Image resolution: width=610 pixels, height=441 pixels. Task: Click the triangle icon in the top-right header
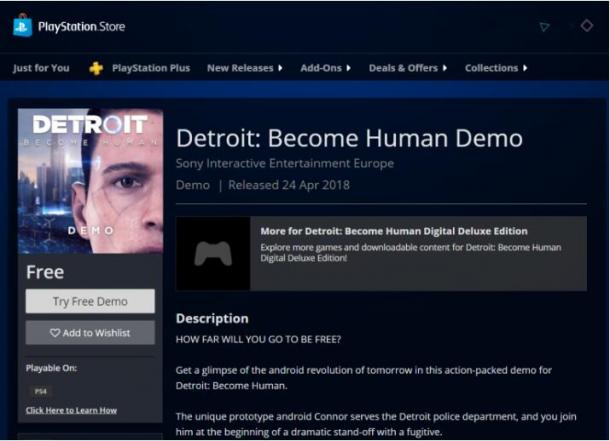point(545,27)
